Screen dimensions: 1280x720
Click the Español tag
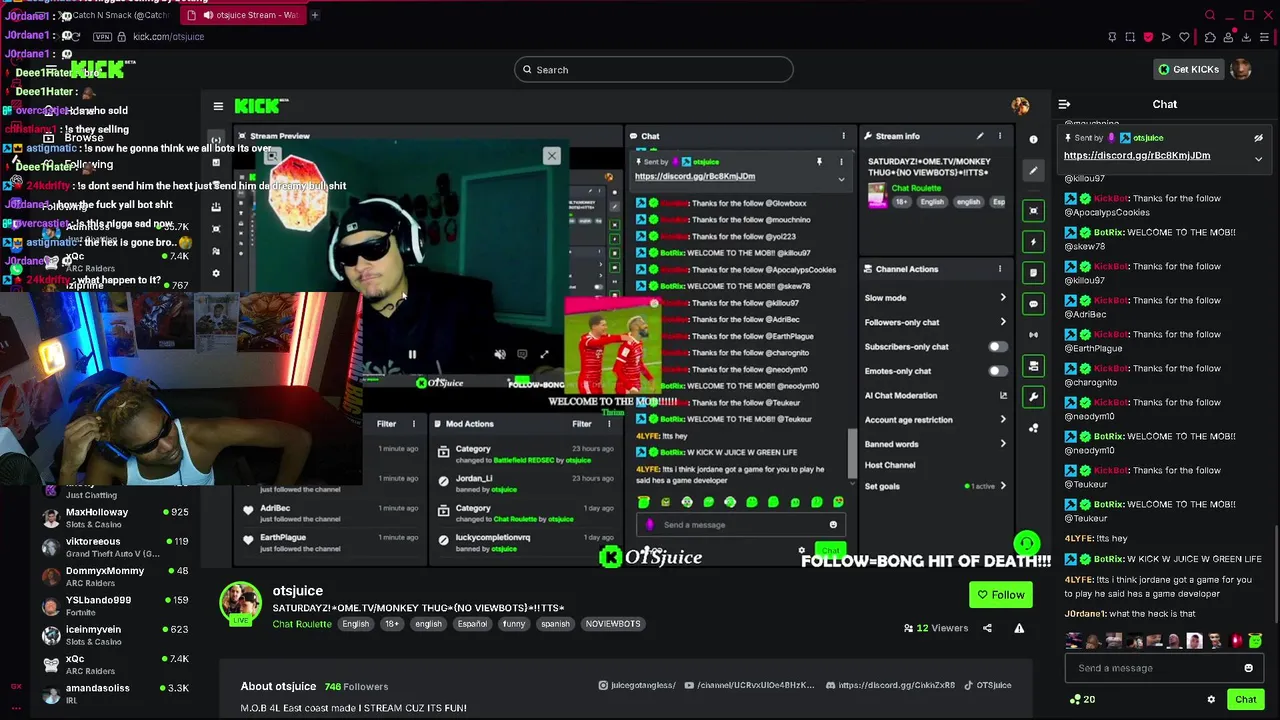click(x=472, y=624)
